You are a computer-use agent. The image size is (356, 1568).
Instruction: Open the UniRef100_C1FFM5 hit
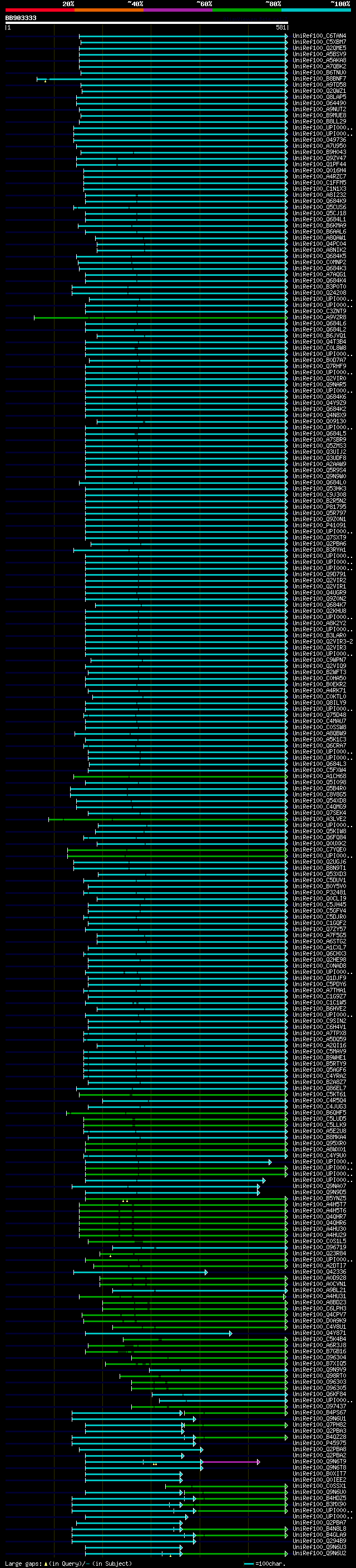(319, 182)
